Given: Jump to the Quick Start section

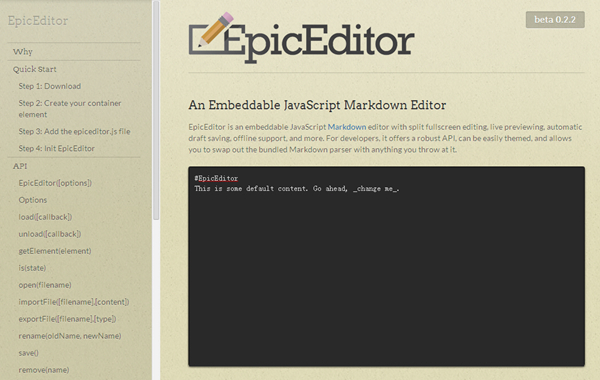Looking at the screenshot, I should click(x=34, y=69).
